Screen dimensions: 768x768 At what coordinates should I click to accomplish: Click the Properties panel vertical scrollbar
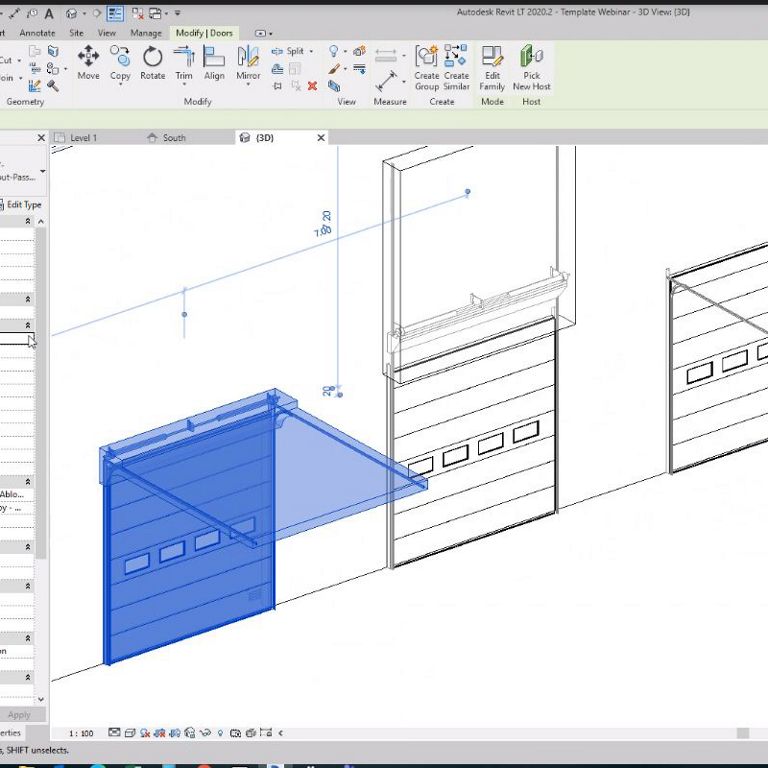[41, 400]
